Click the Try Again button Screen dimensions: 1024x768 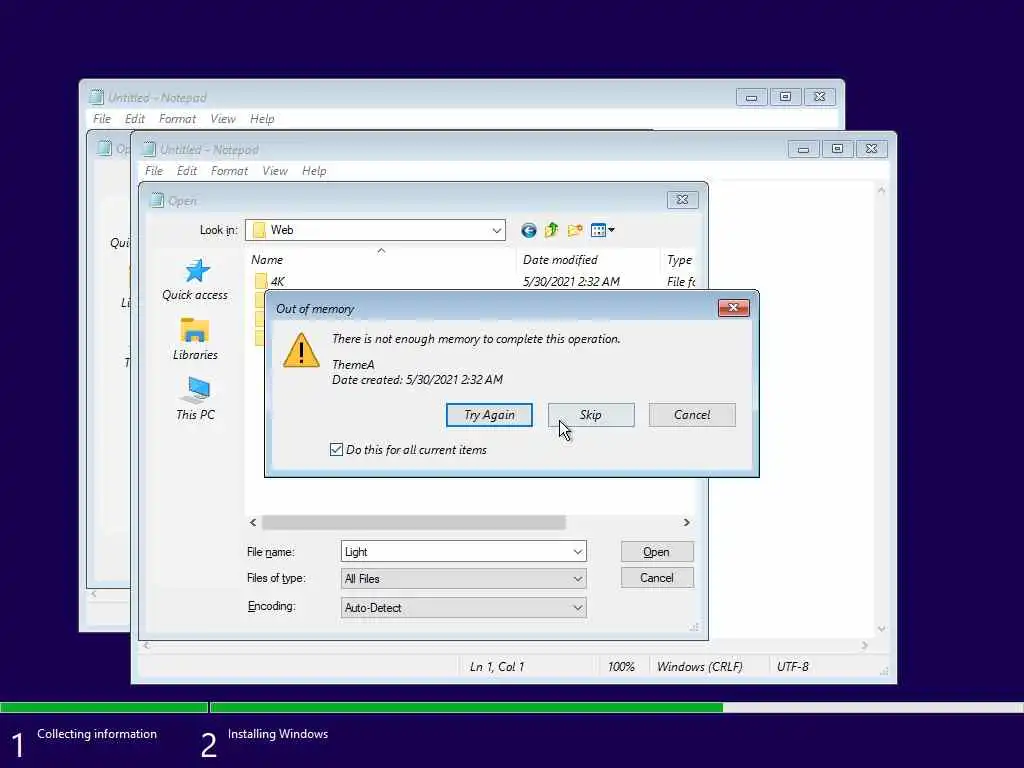click(x=489, y=415)
